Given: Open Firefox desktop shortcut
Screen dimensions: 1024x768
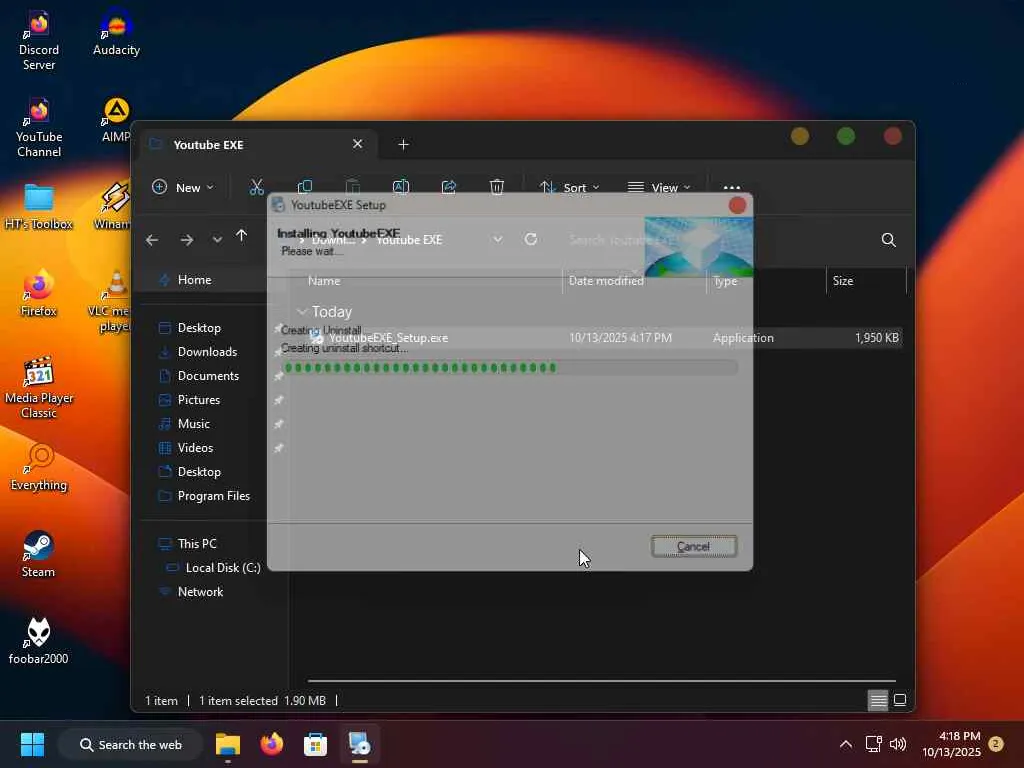Looking at the screenshot, I should pos(39,294).
